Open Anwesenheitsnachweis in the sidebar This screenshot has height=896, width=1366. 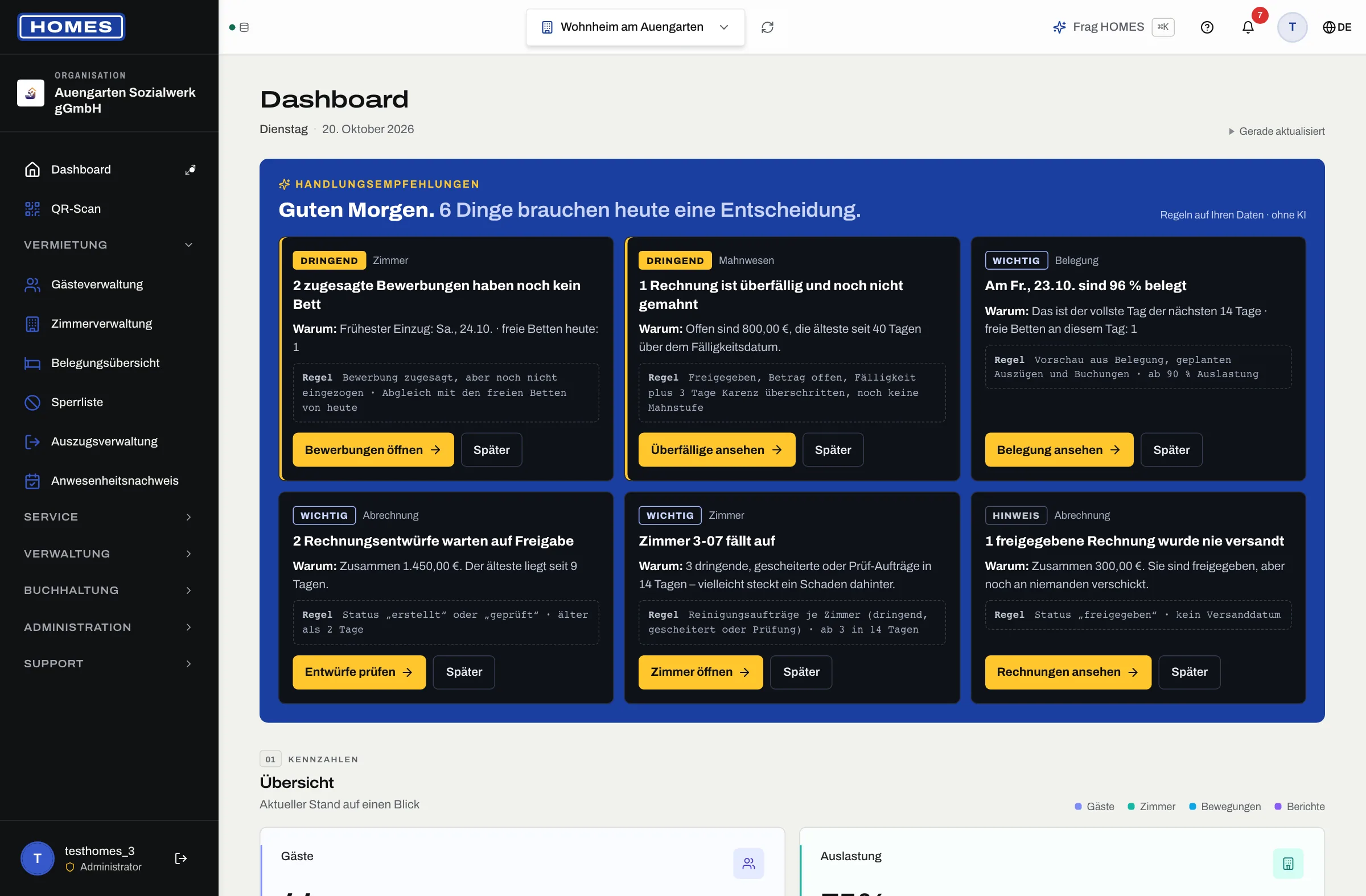[x=109, y=481]
